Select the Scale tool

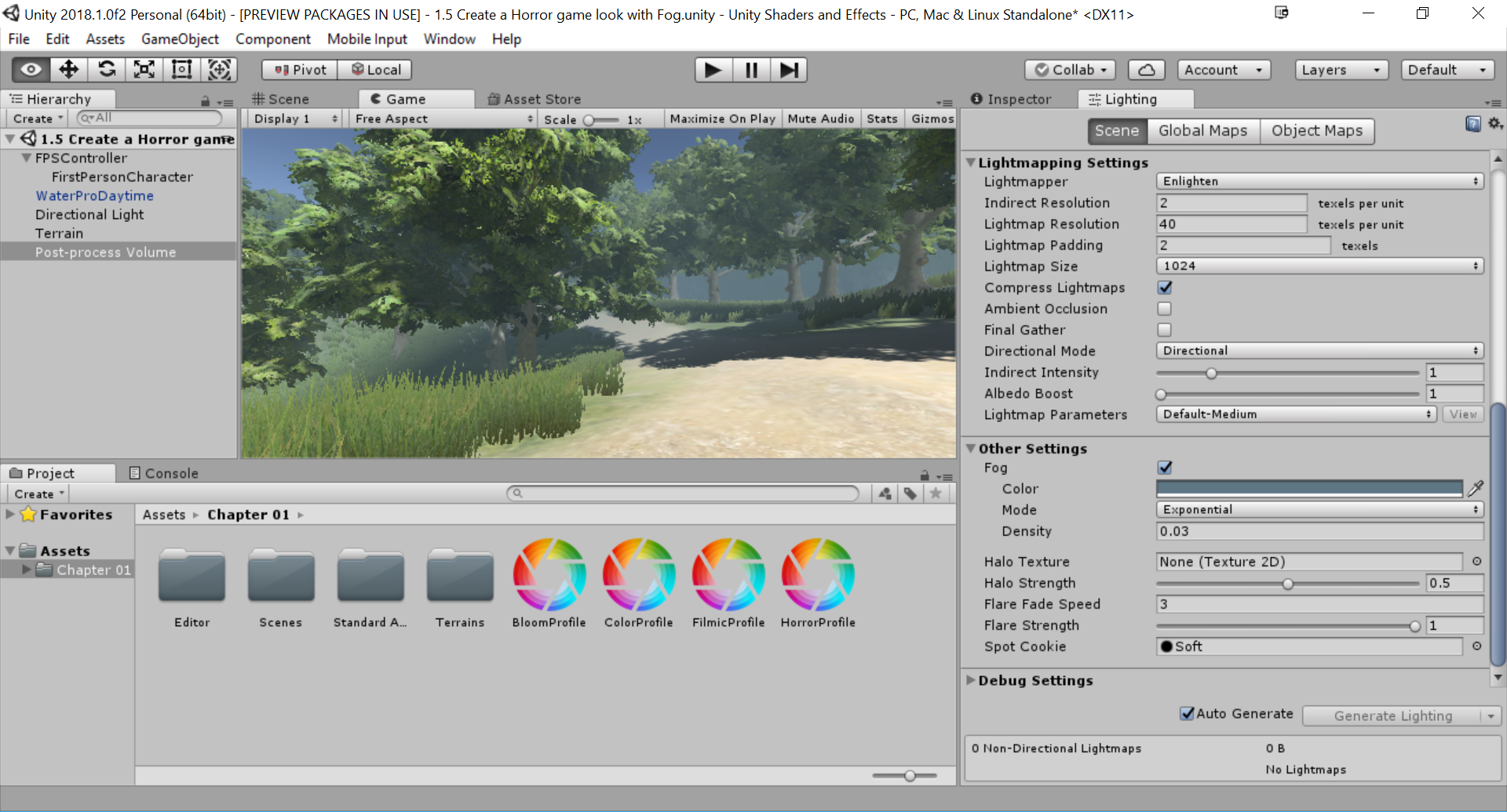[144, 70]
